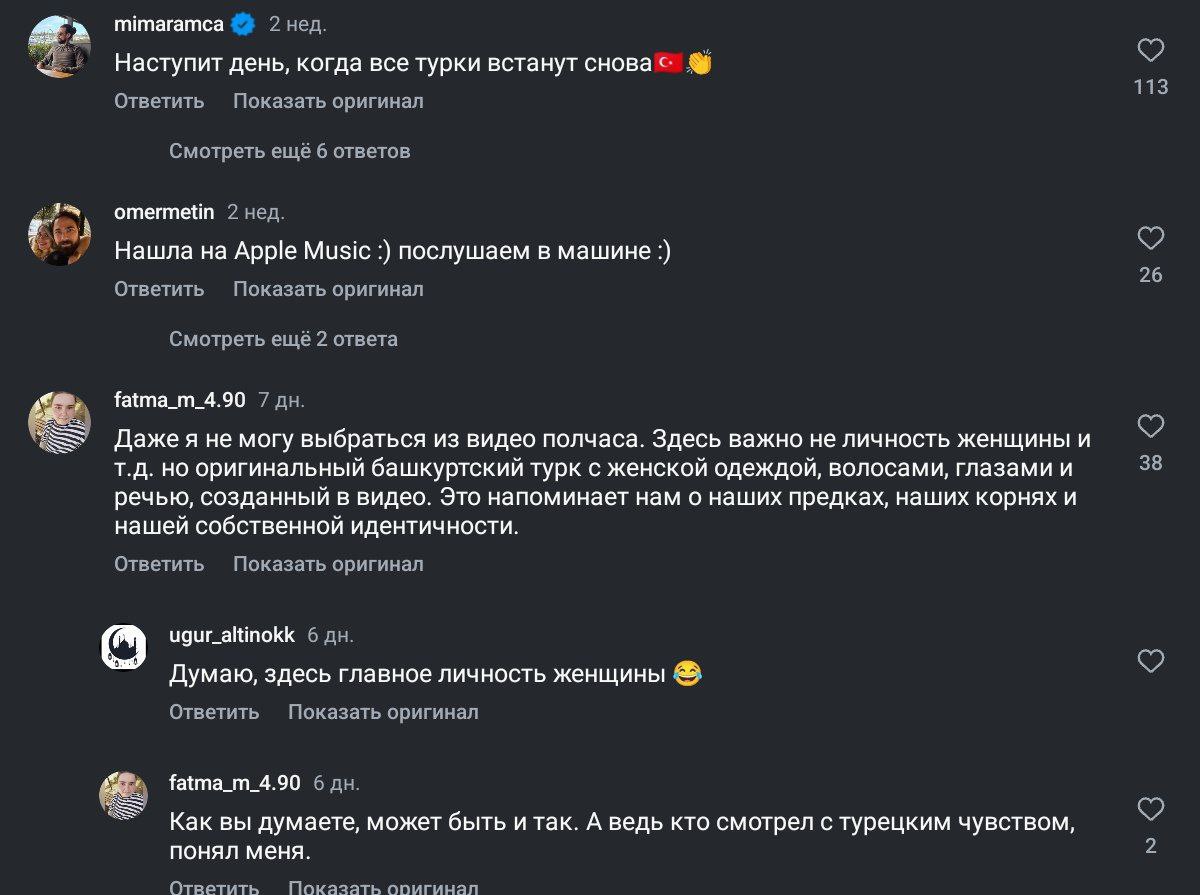1200x895 pixels.
Task: Reply to mimaramca's comment
Action: coord(159,101)
